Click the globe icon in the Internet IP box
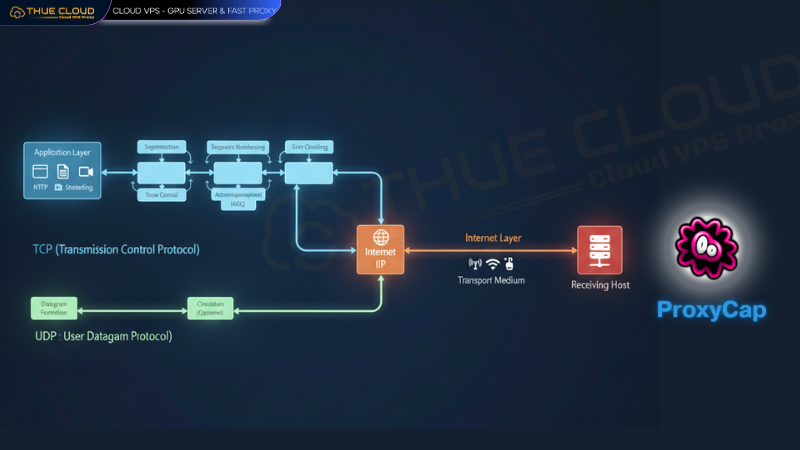This screenshot has width=800, height=450. coord(380,238)
